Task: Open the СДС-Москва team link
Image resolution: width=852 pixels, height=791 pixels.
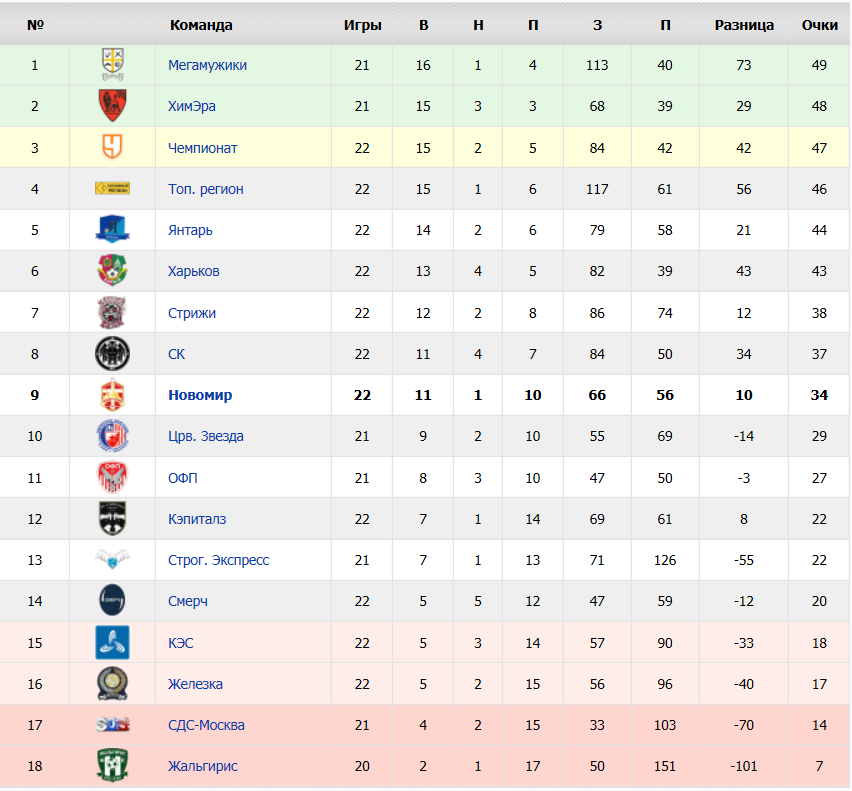Action: (206, 725)
